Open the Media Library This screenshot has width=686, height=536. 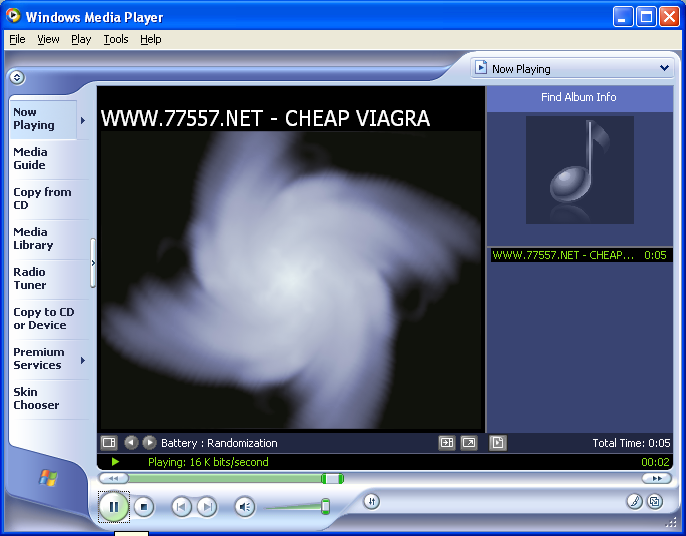(49, 238)
